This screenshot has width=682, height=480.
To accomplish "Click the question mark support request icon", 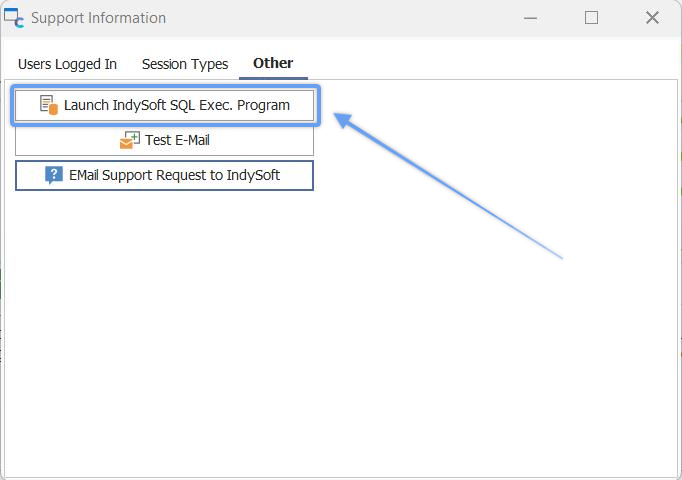I will coord(54,175).
